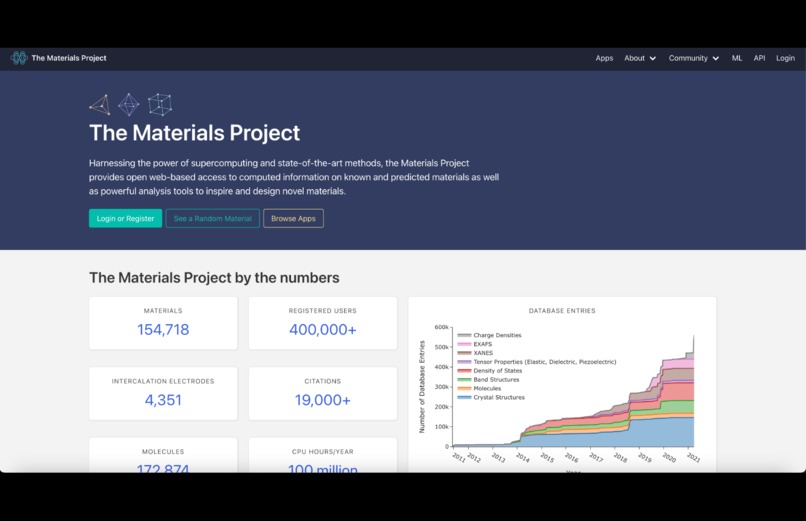
Task: Toggle Molecules legend entry in chart
Action: (479, 388)
